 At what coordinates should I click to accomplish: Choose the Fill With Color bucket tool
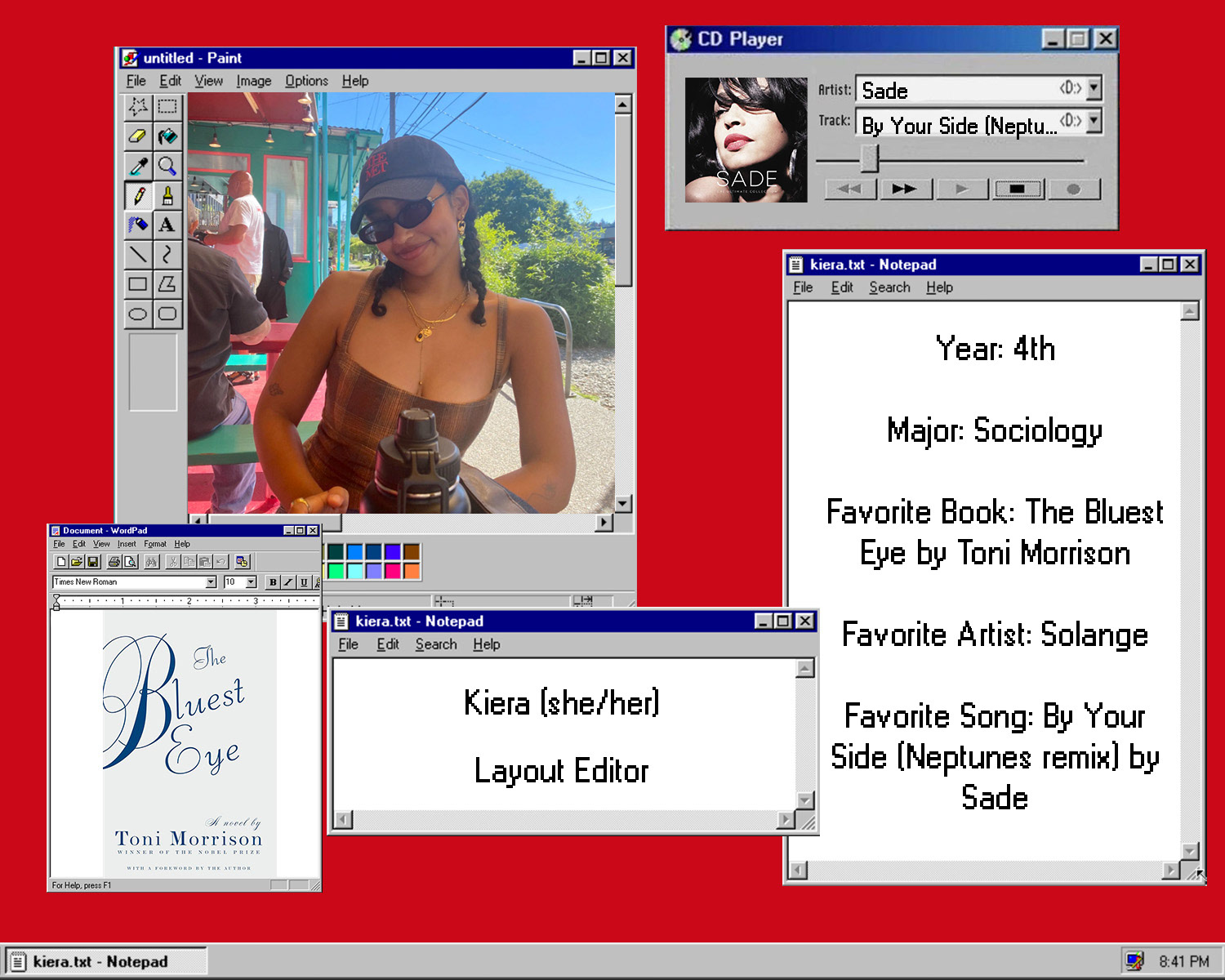(167, 136)
